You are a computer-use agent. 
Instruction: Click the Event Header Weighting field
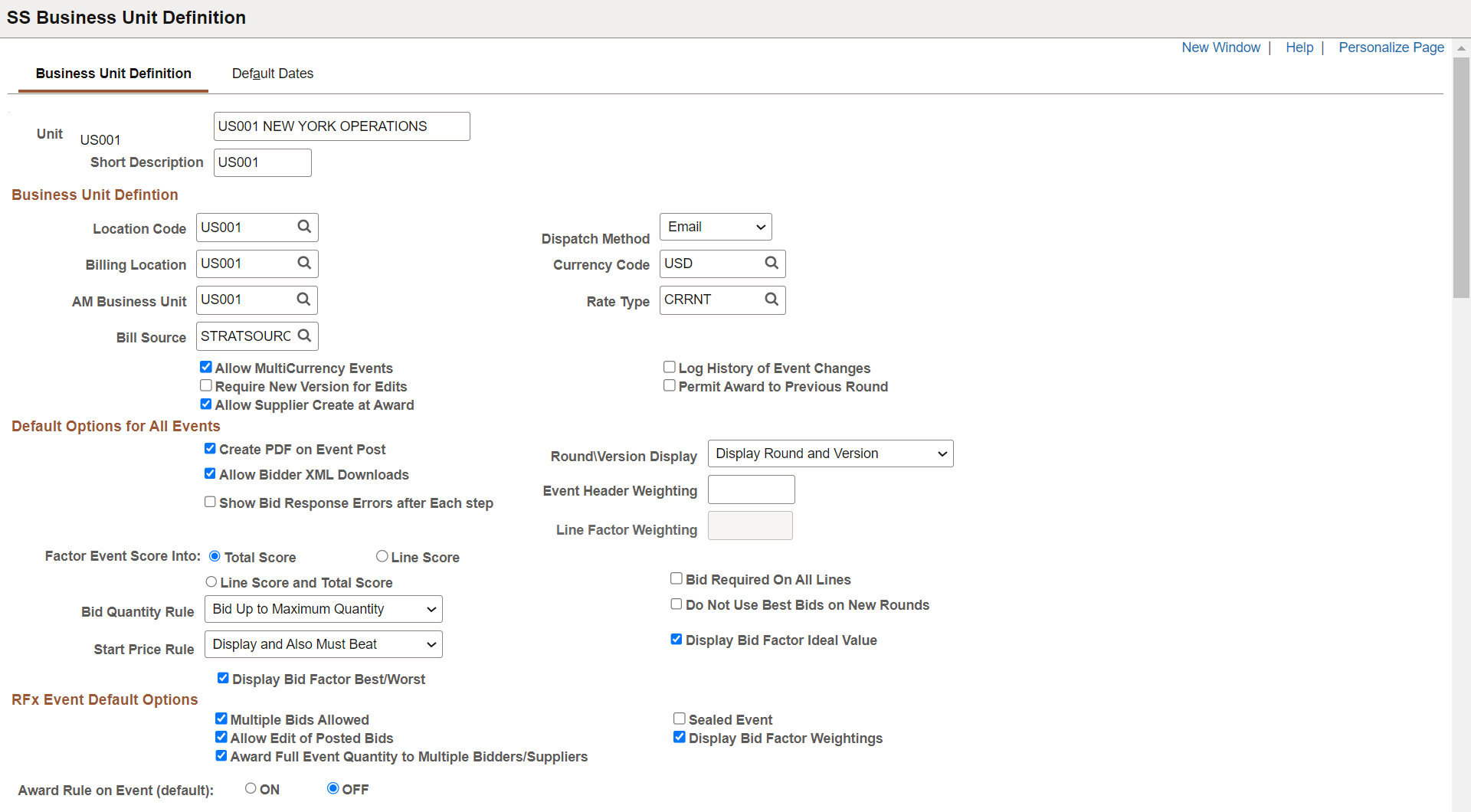point(752,489)
